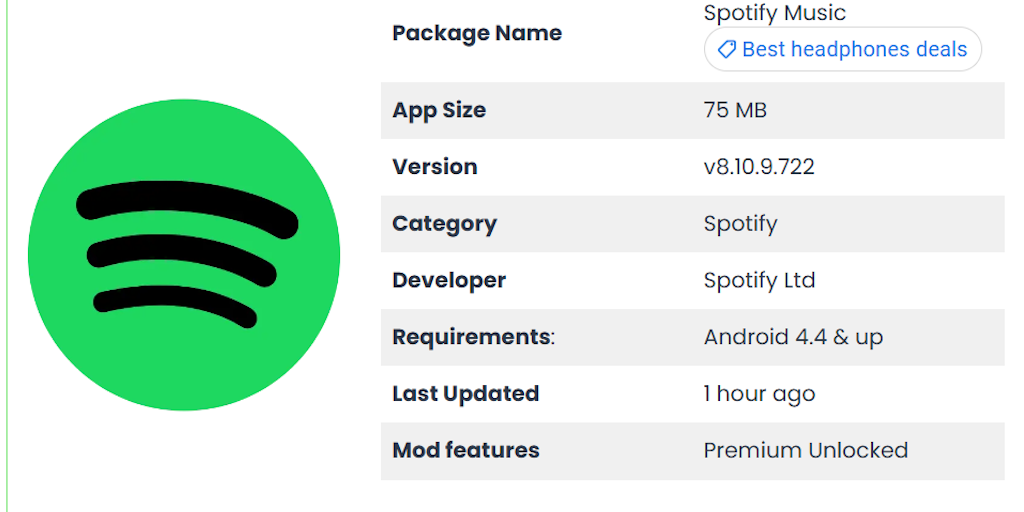This screenshot has width=1024, height=512.
Task: Click the Category label
Action: [444, 224]
